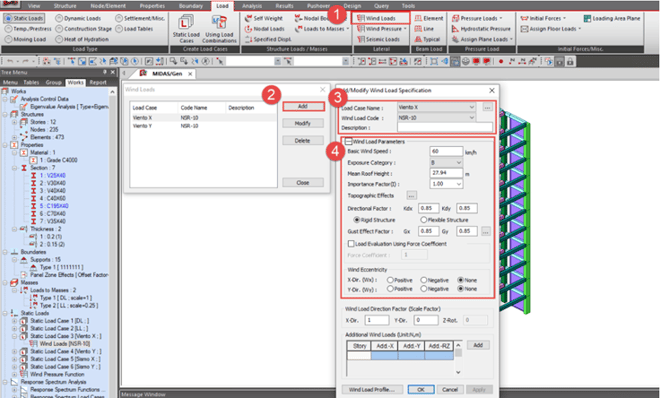Screen dimensions: 660x398
Task: Click the red record dot toolbar icon
Action: pos(501,61)
